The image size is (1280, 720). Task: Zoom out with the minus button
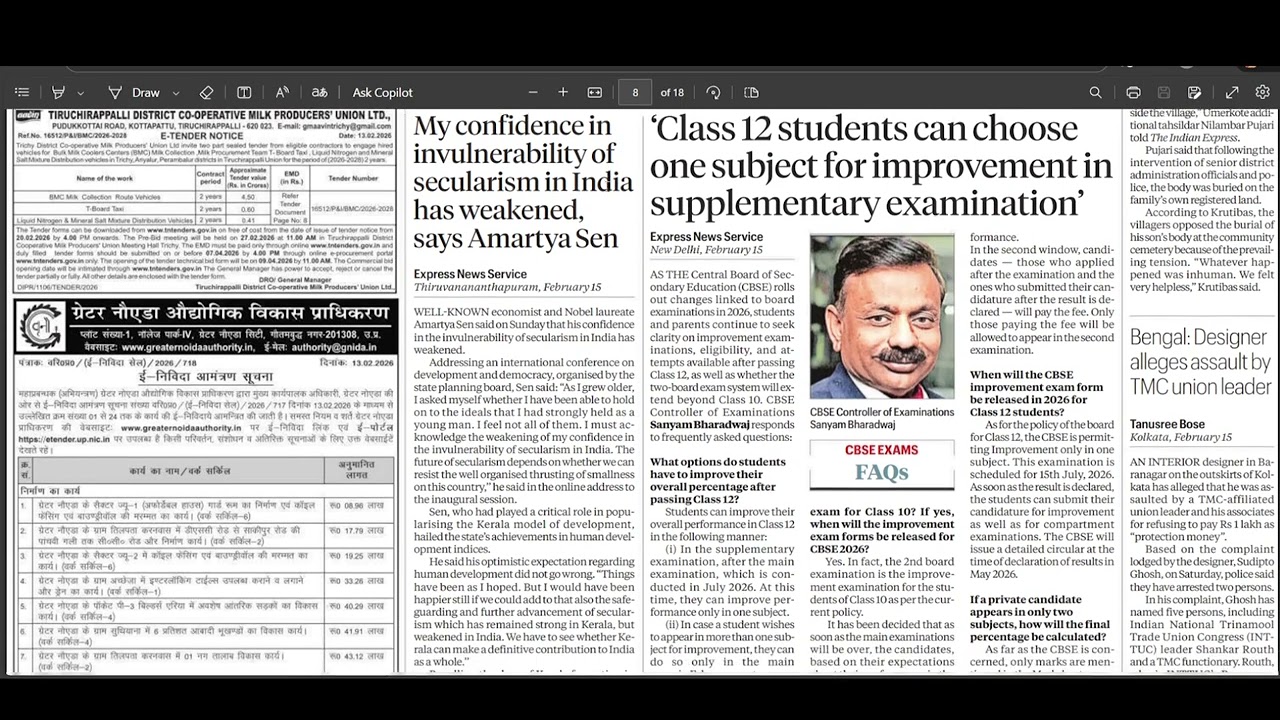click(532, 92)
